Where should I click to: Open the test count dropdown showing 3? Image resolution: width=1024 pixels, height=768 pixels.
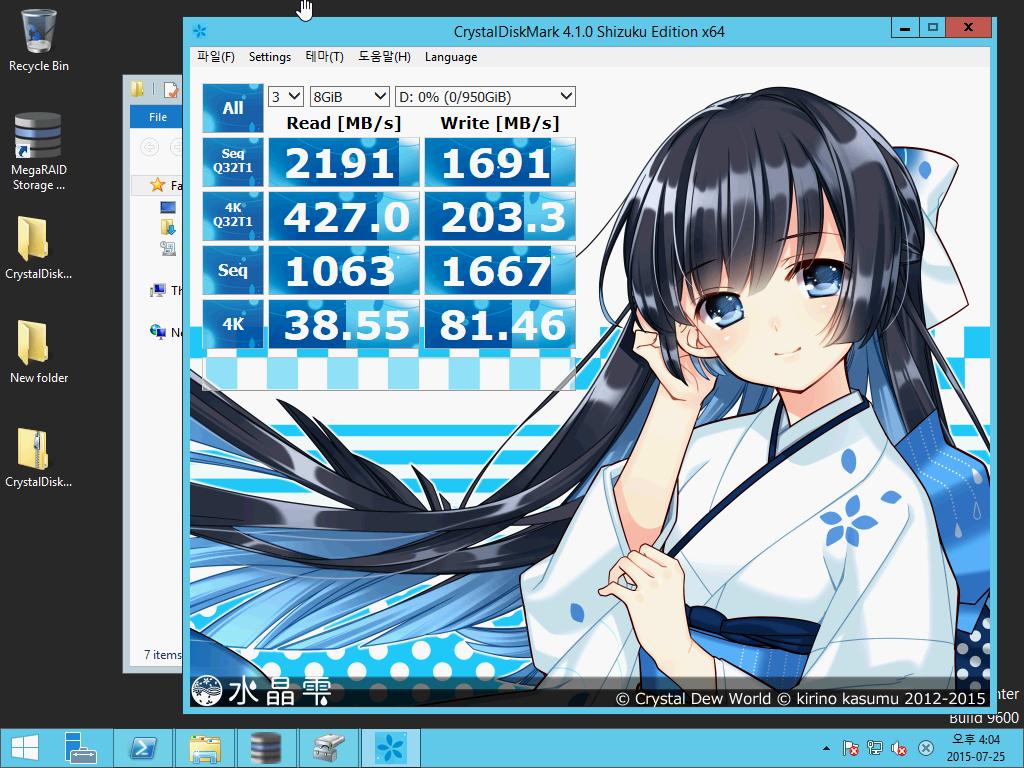(286, 97)
